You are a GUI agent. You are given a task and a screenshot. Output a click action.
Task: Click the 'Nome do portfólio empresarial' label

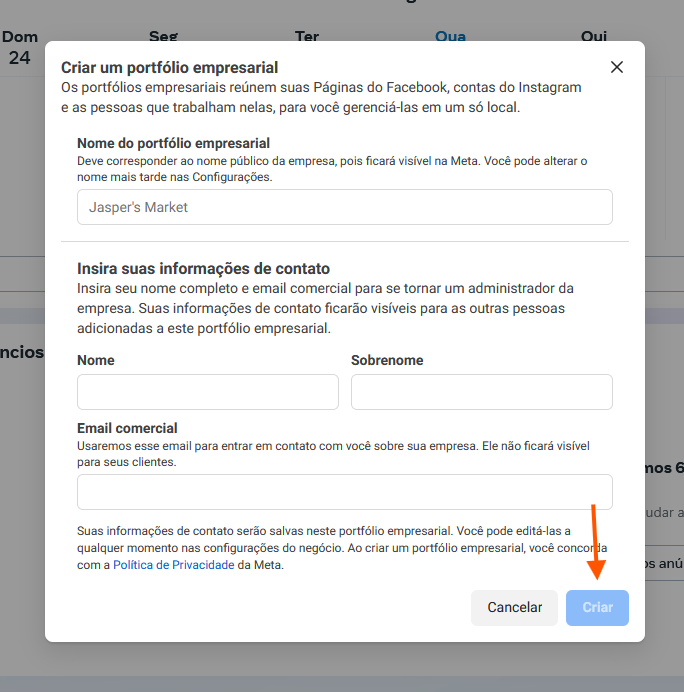[x=173, y=143]
